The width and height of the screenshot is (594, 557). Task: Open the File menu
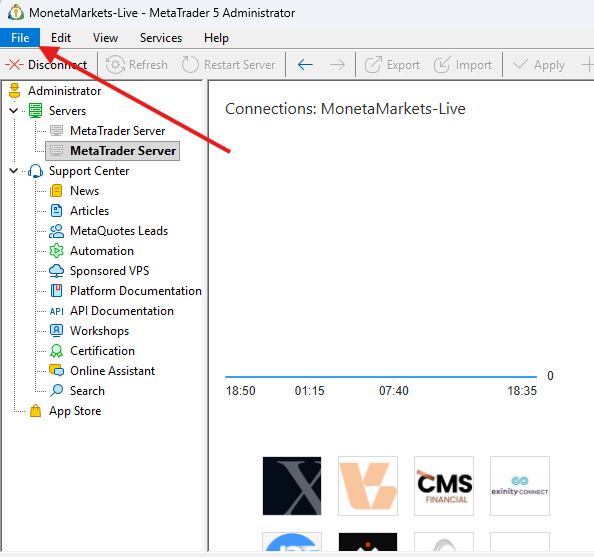(20, 38)
